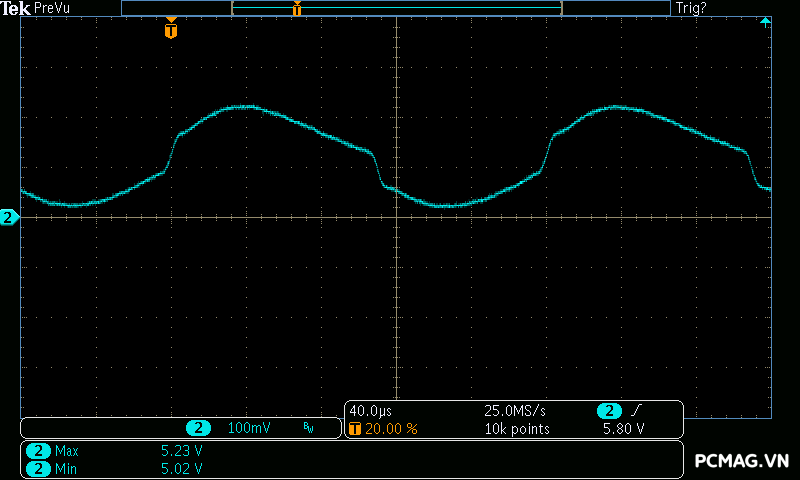The image size is (800, 480).
Task: Click the channel 2 badge next to Max
Action: 38,451
